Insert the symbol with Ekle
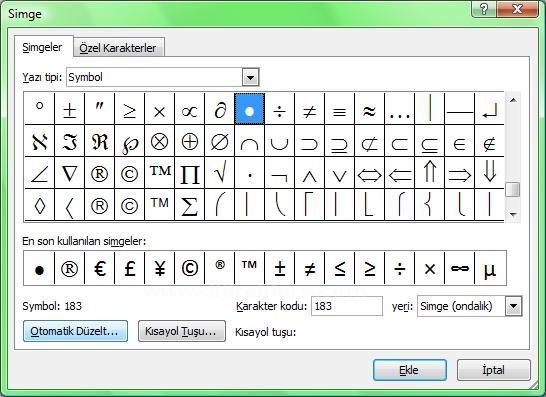The height and width of the screenshot is (397, 546). [x=410, y=370]
